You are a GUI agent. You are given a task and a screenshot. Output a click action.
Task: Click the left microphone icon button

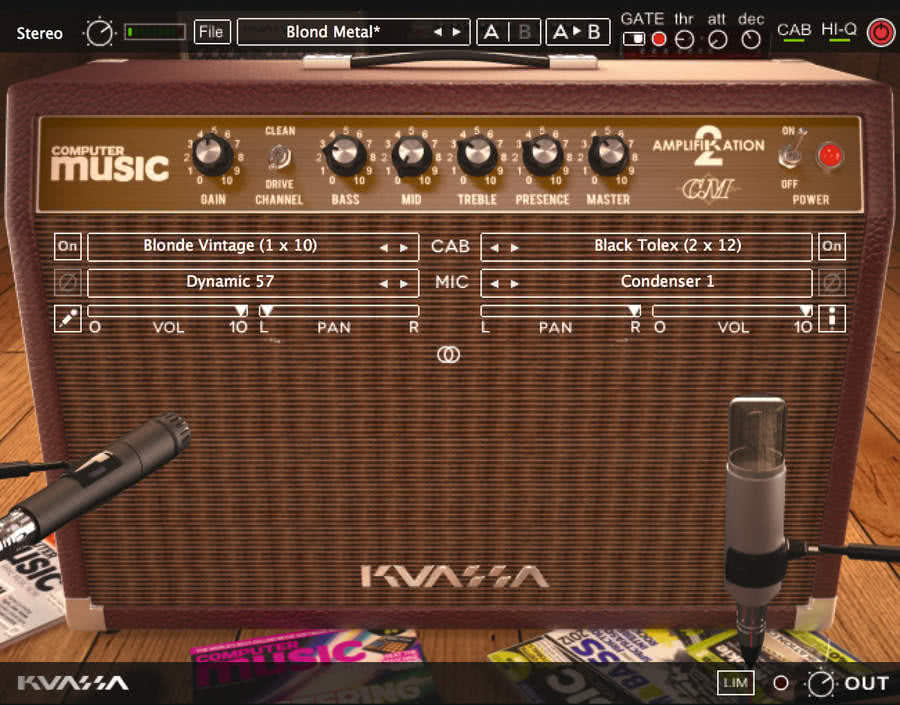[67, 319]
